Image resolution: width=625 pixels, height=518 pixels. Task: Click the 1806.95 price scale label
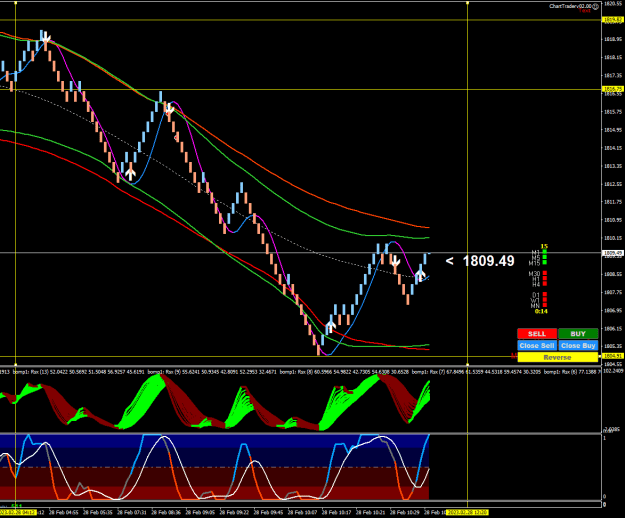613,310
